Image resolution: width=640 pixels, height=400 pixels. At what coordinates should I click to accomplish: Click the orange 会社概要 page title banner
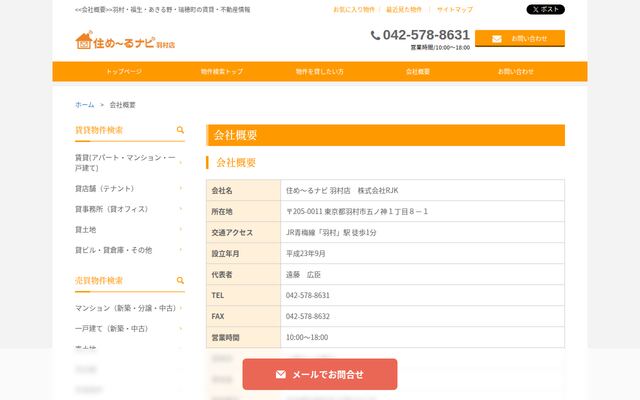tap(386, 135)
